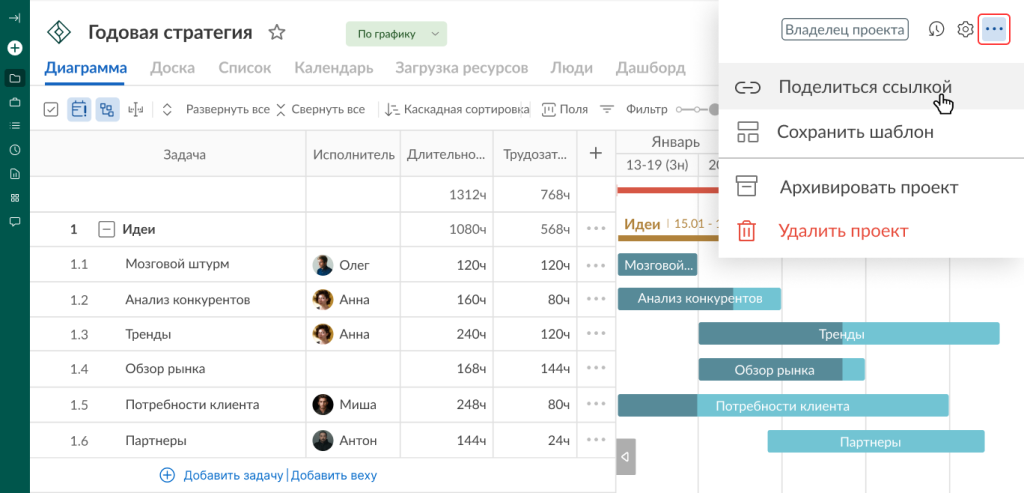
Task: Click Антон assignee in Партнеры row
Action: click(345, 441)
